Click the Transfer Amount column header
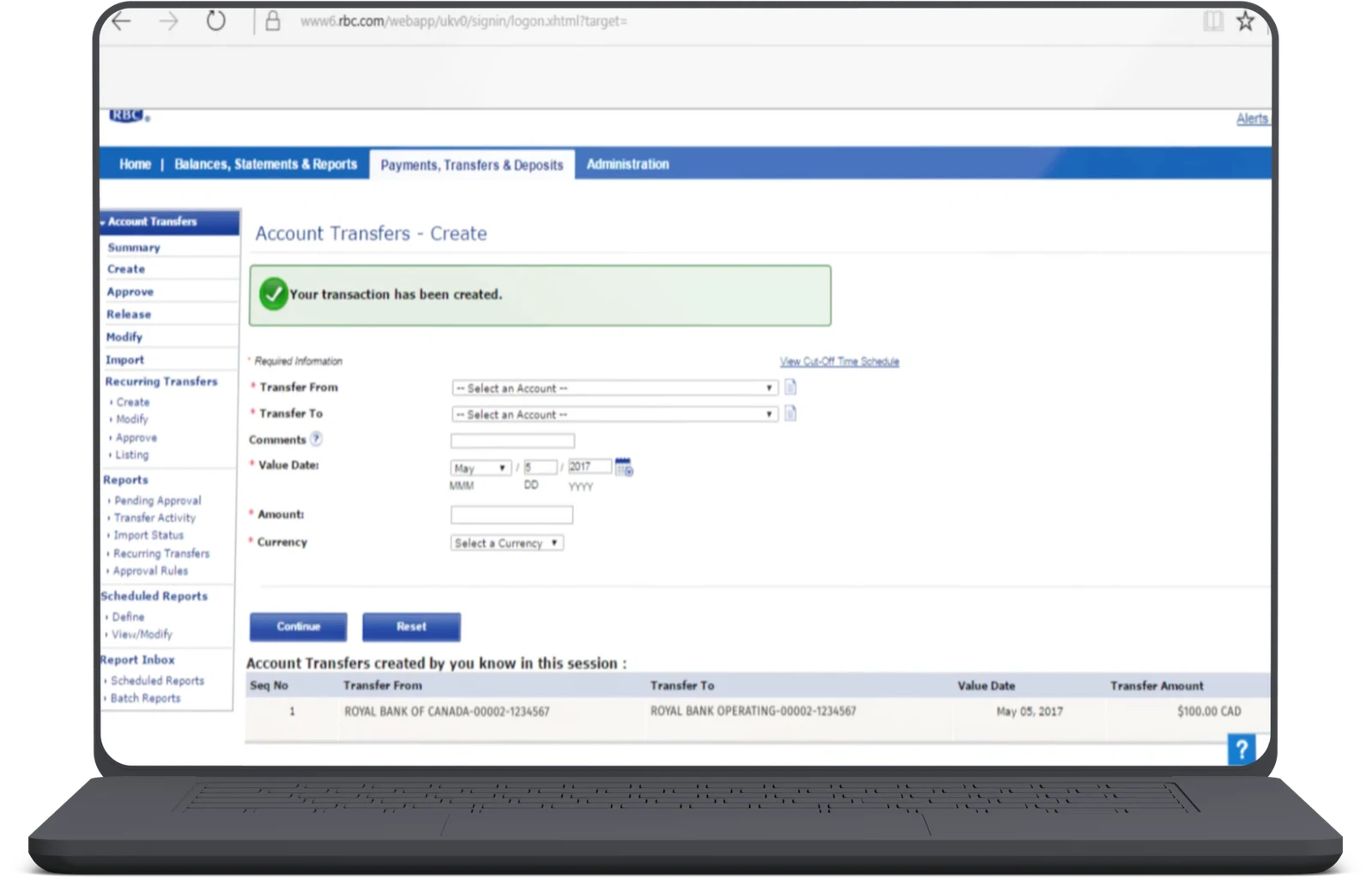 [1156, 686]
